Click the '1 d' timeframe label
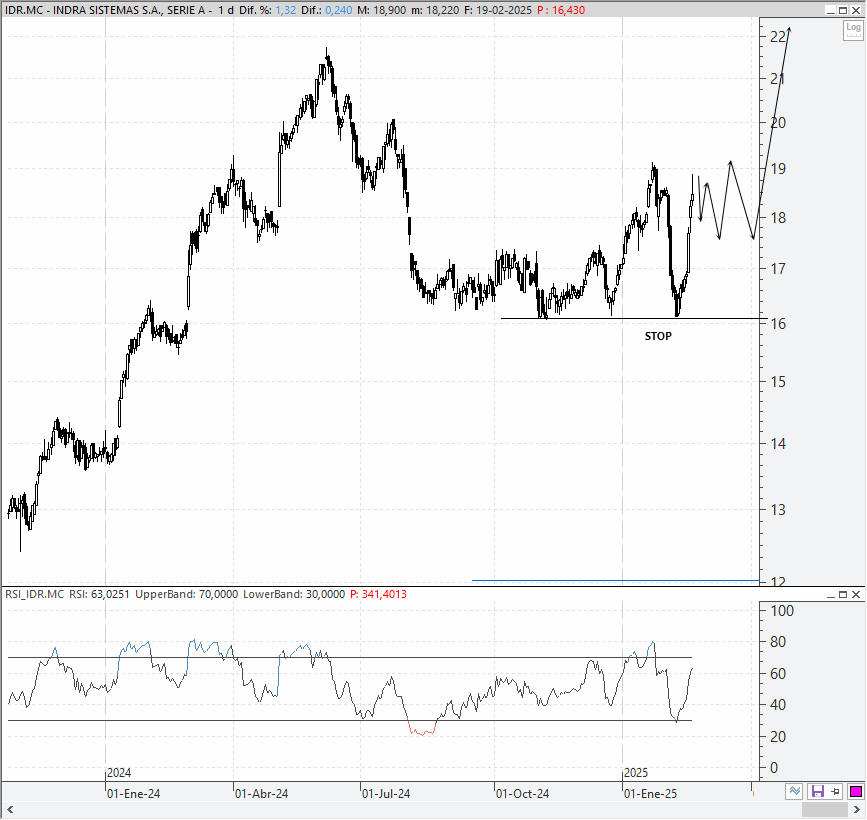Image resolution: width=867 pixels, height=820 pixels. tap(226, 10)
